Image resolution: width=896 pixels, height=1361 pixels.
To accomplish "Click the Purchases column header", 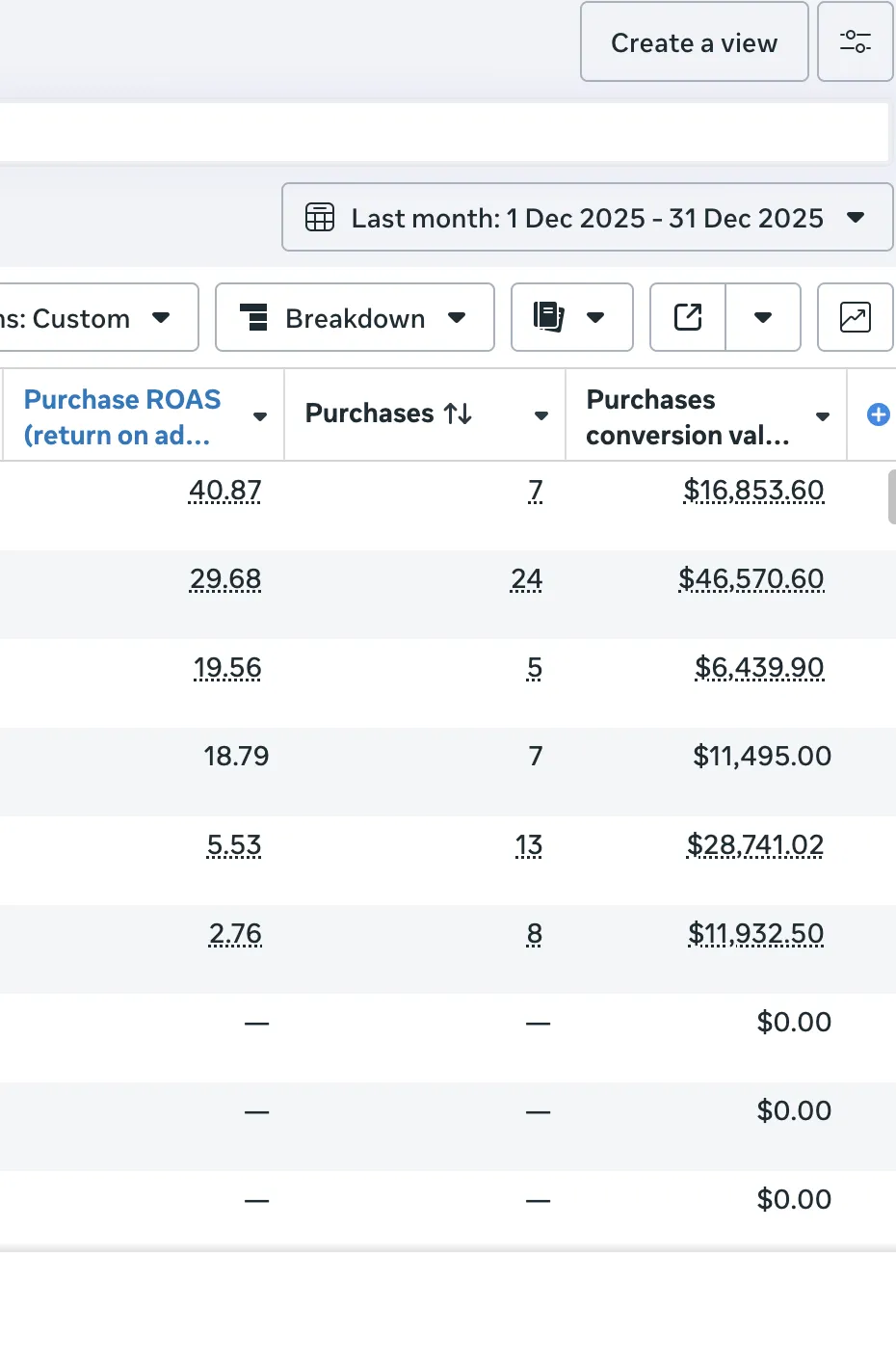I will (369, 414).
